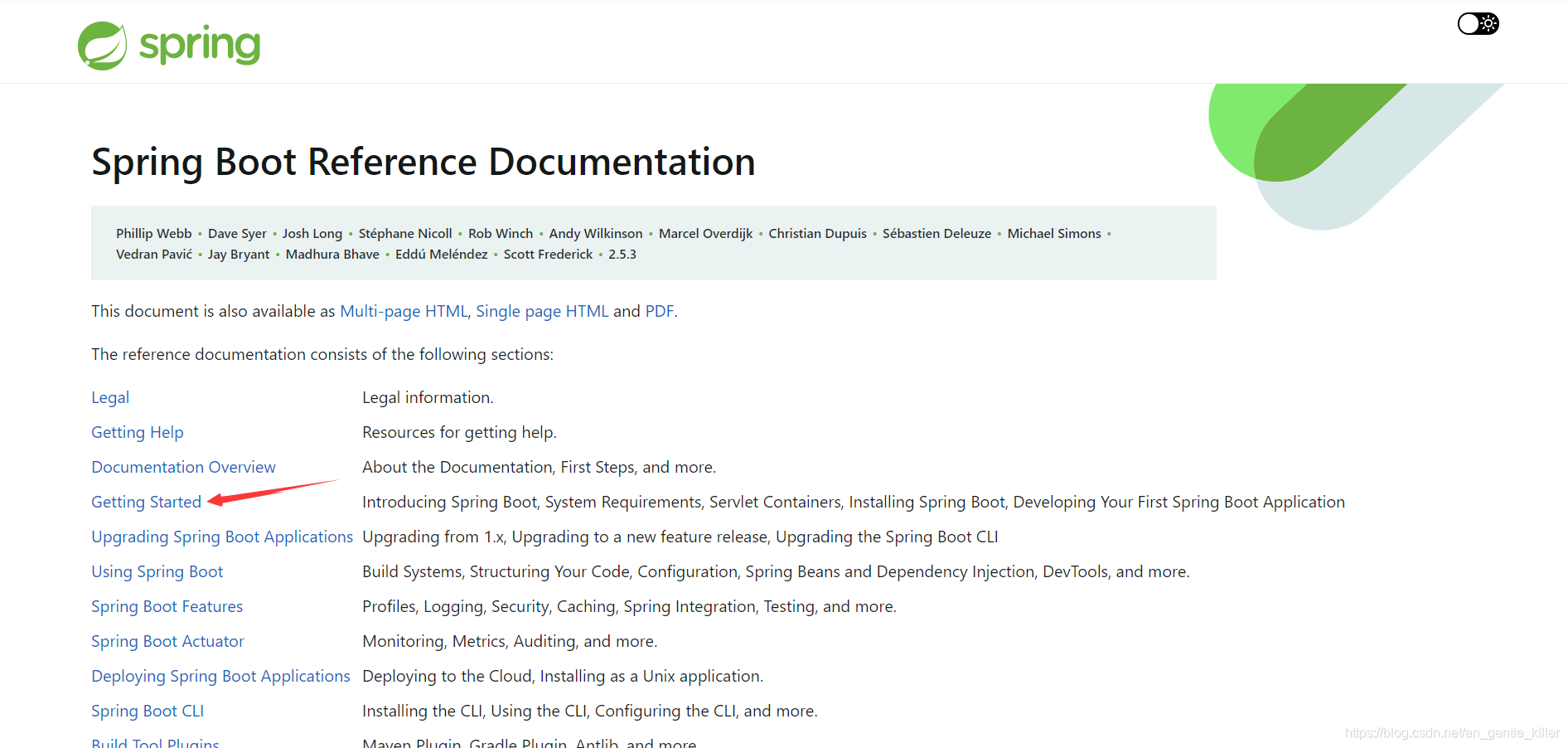The width and height of the screenshot is (1568, 748).
Task: Open the Spring Boot CLI section
Action: tap(148, 711)
